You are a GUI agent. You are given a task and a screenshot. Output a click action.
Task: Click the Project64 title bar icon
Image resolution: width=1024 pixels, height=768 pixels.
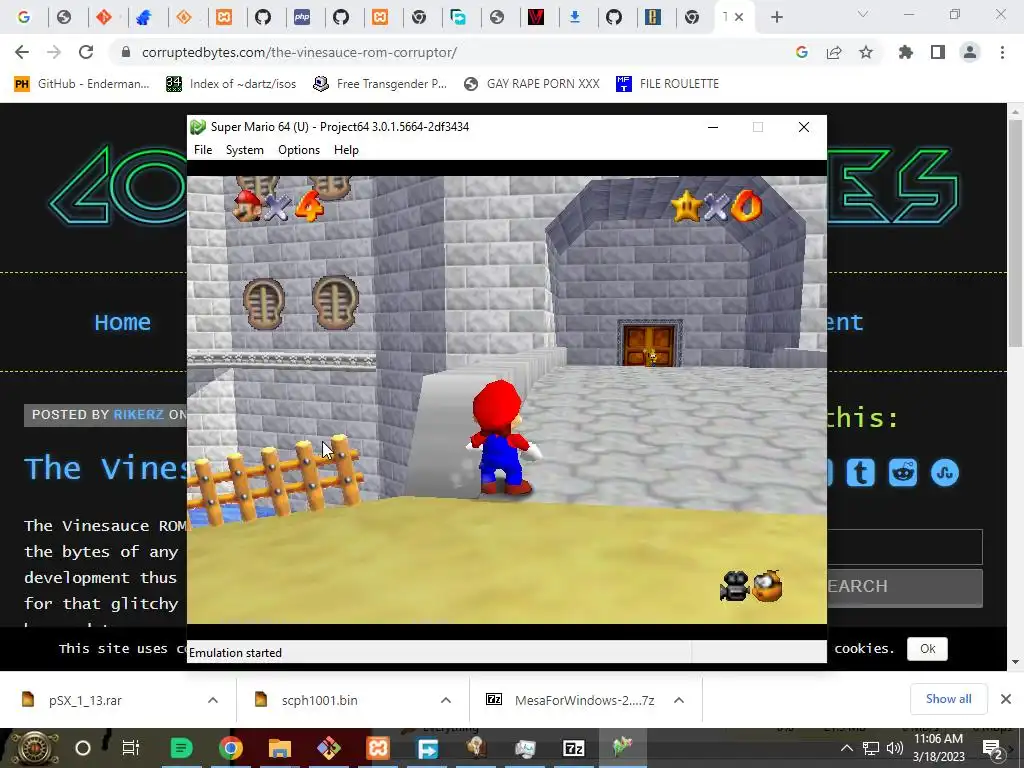click(x=198, y=127)
